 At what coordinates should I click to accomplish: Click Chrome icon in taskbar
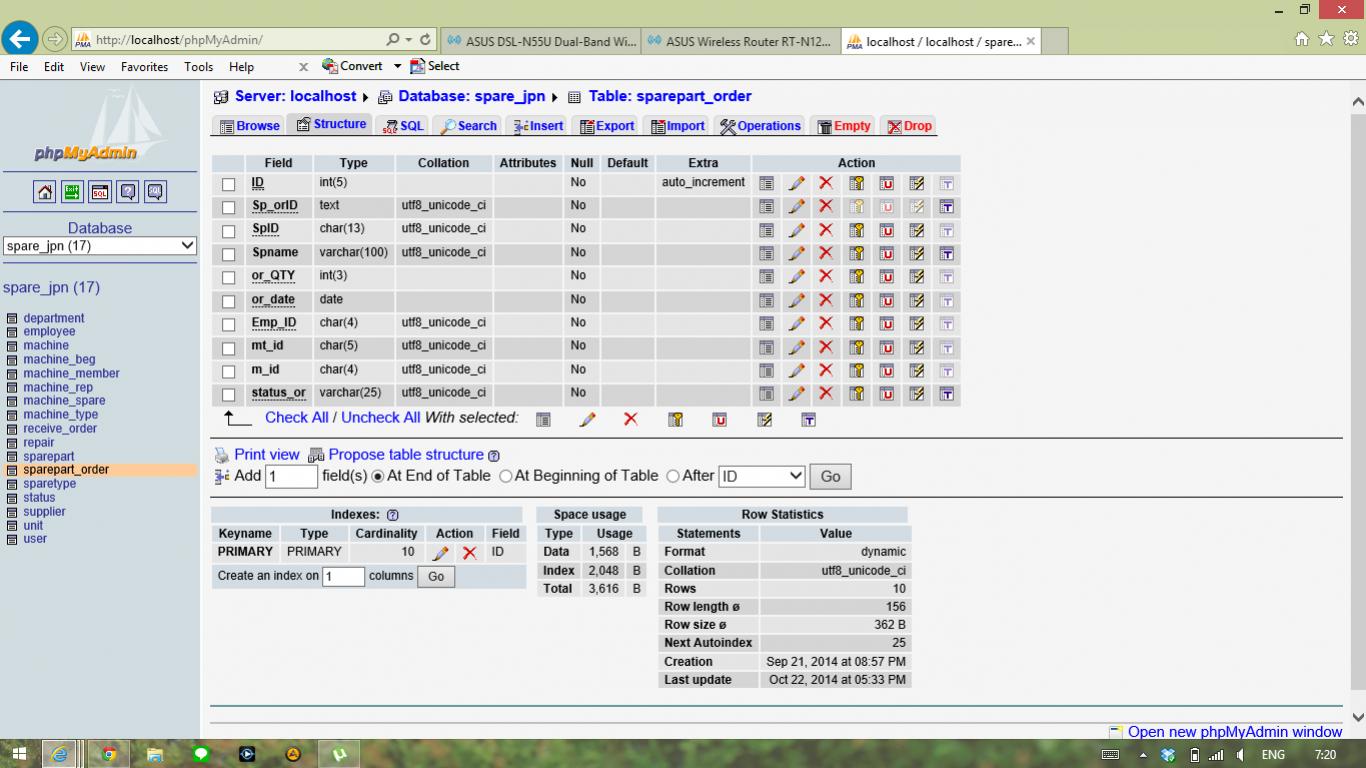(x=108, y=754)
